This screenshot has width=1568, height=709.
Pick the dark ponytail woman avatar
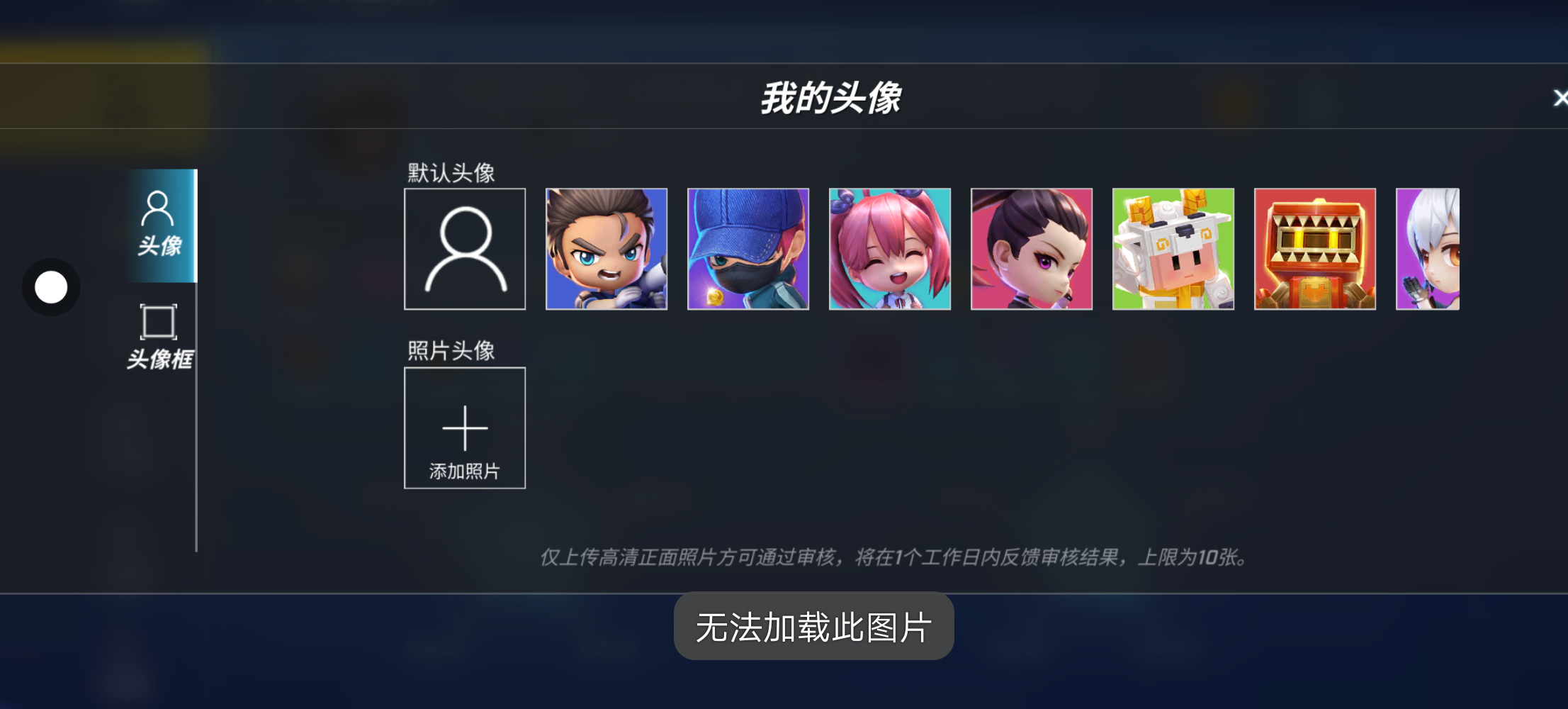point(1032,249)
